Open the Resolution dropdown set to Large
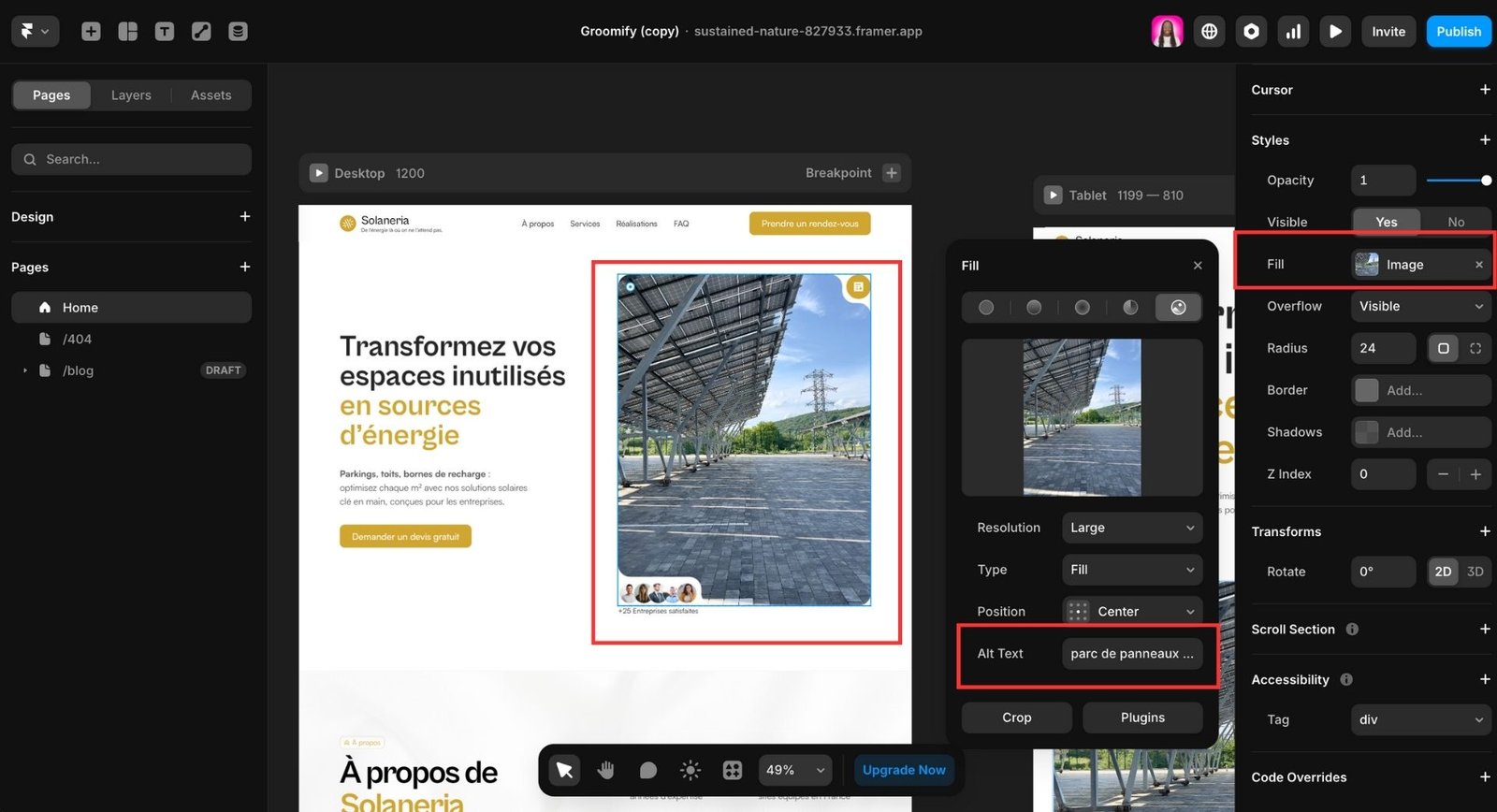1497x812 pixels. pyautogui.click(x=1131, y=528)
